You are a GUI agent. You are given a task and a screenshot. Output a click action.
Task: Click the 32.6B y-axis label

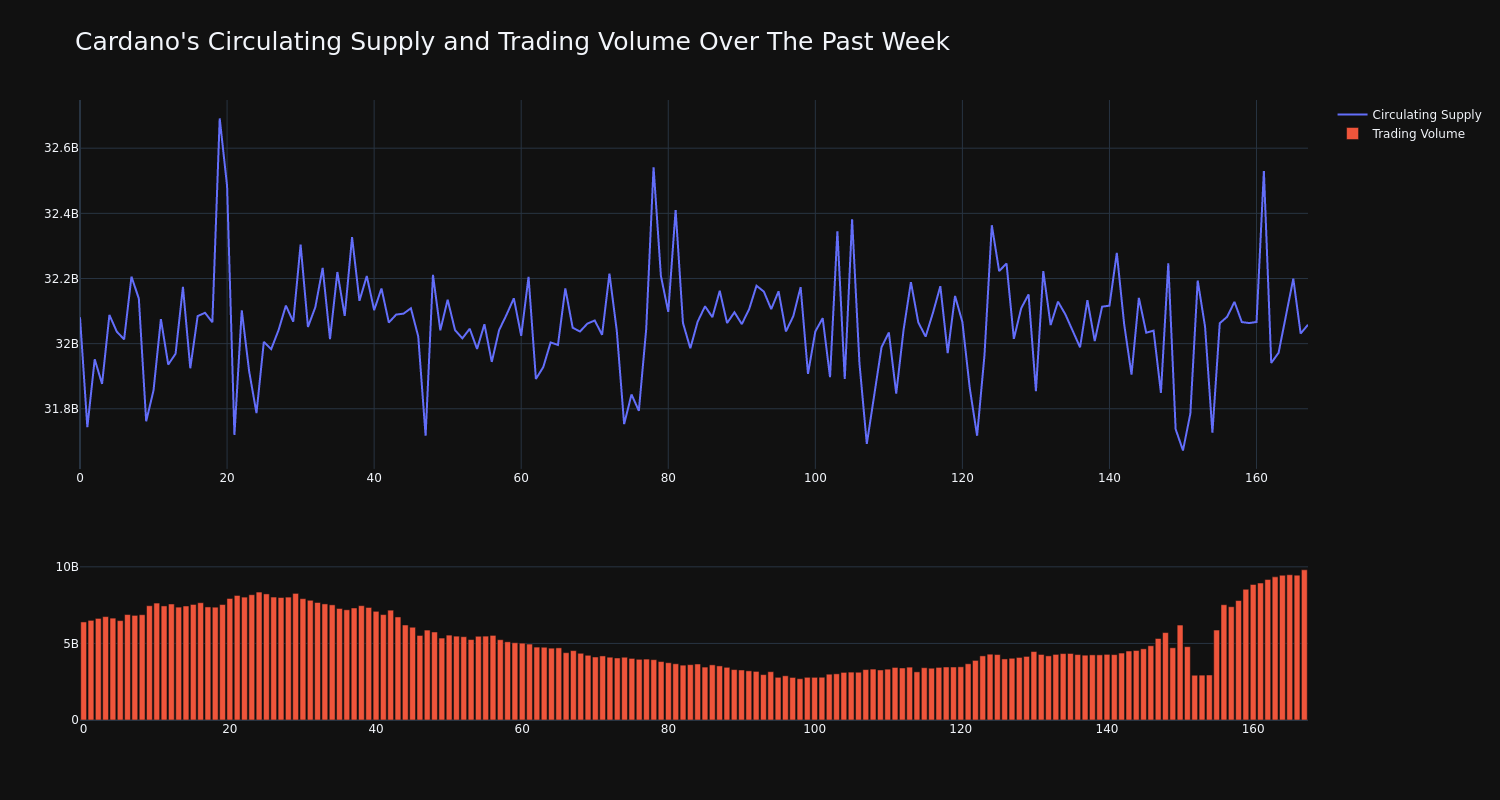61,148
